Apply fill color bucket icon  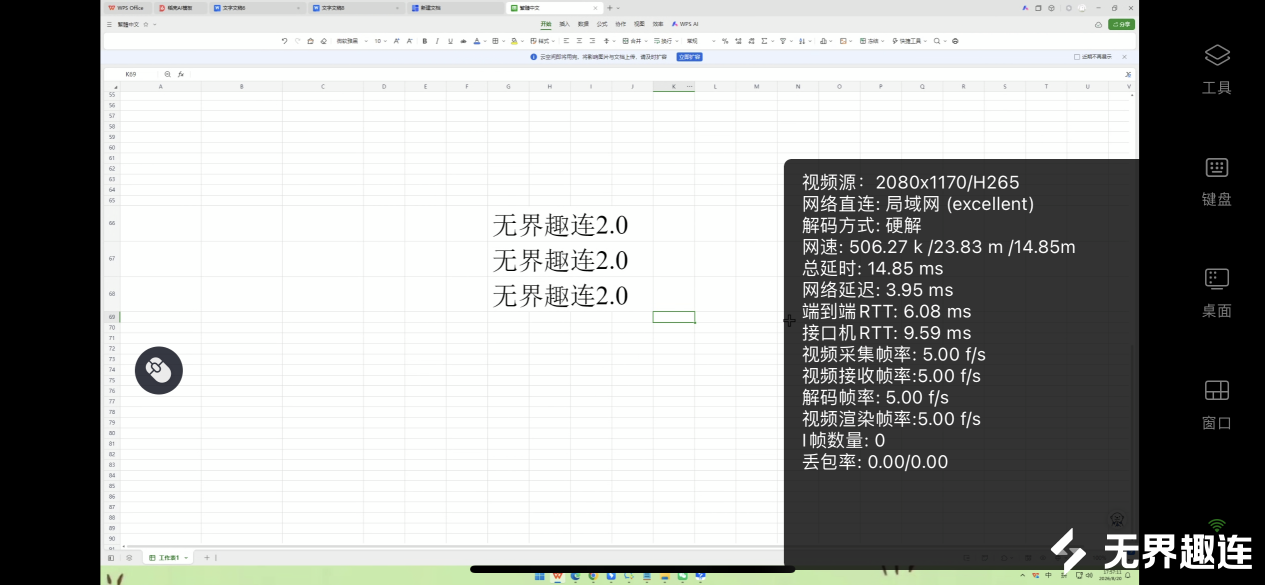tap(514, 41)
